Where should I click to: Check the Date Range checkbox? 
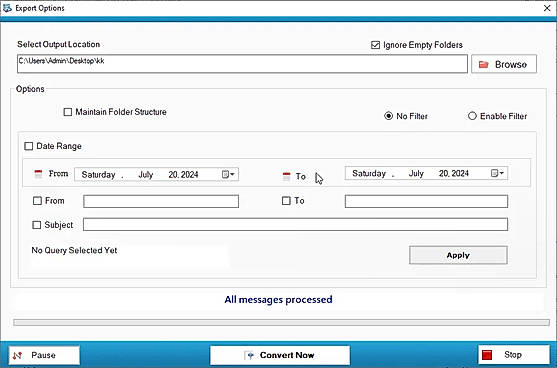click(29, 146)
